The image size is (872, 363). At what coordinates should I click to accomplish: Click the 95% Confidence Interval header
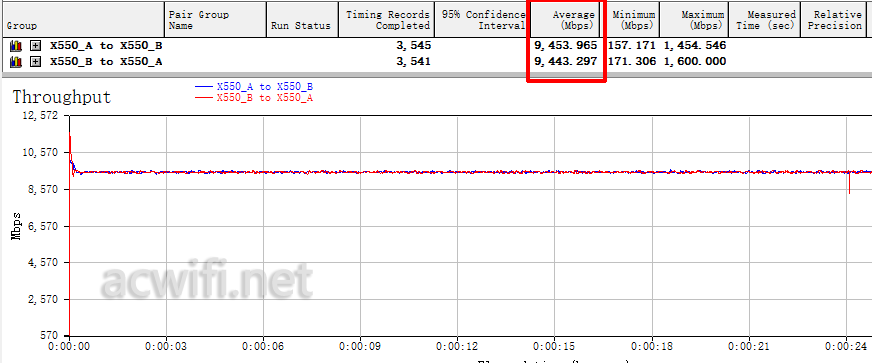point(483,19)
